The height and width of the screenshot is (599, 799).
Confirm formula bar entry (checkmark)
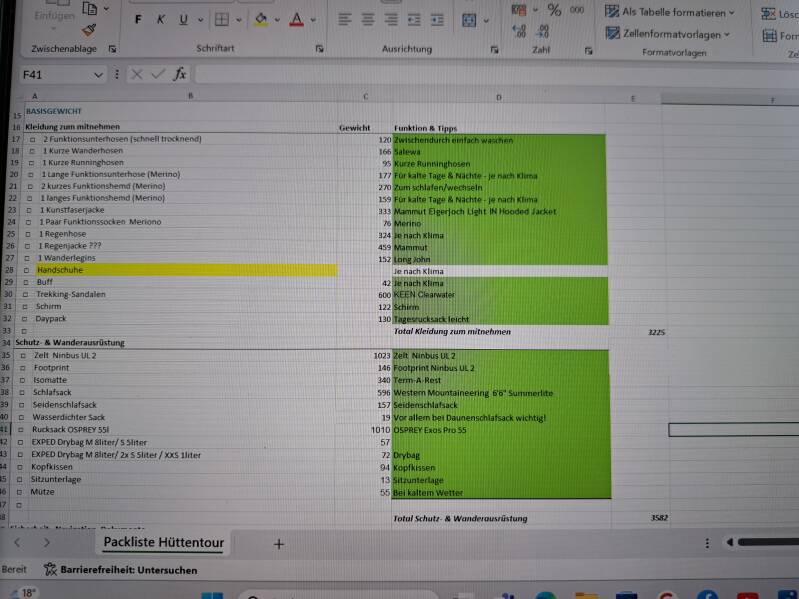click(x=158, y=74)
